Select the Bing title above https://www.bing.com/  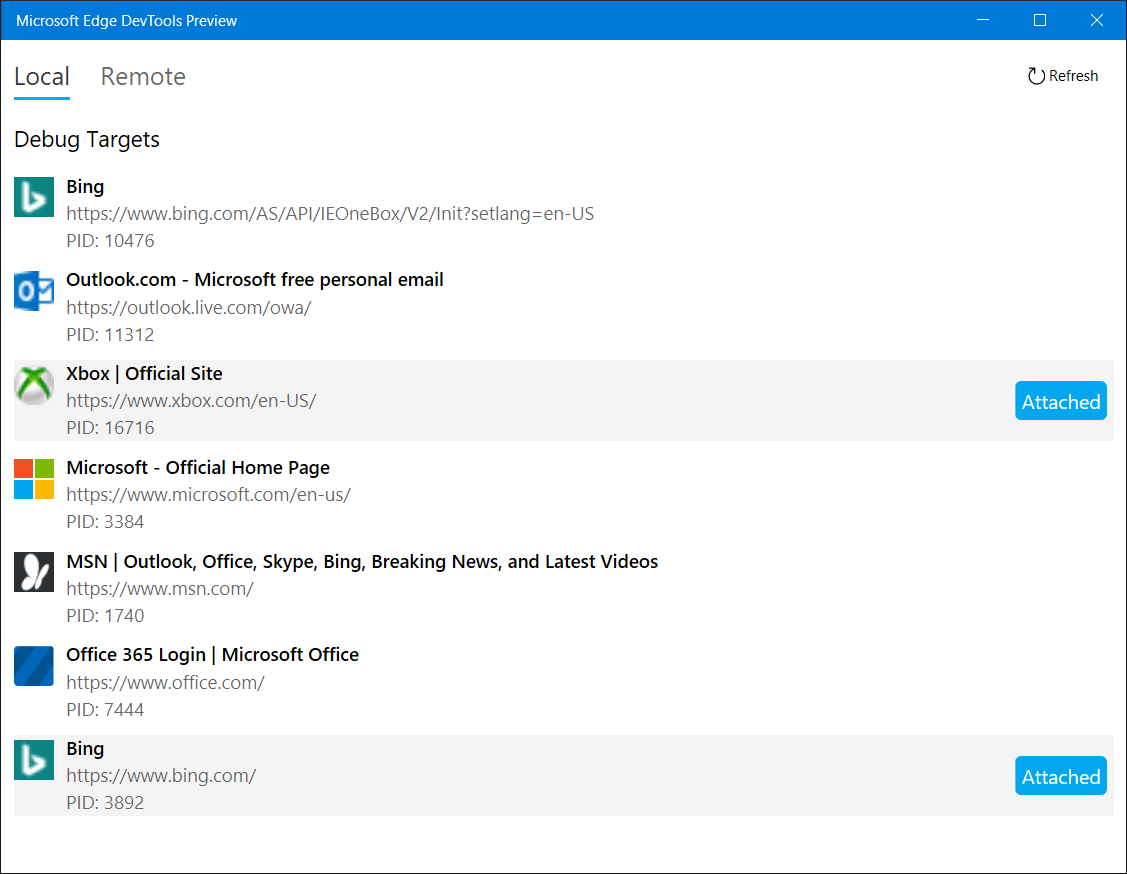(x=85, y=749)
